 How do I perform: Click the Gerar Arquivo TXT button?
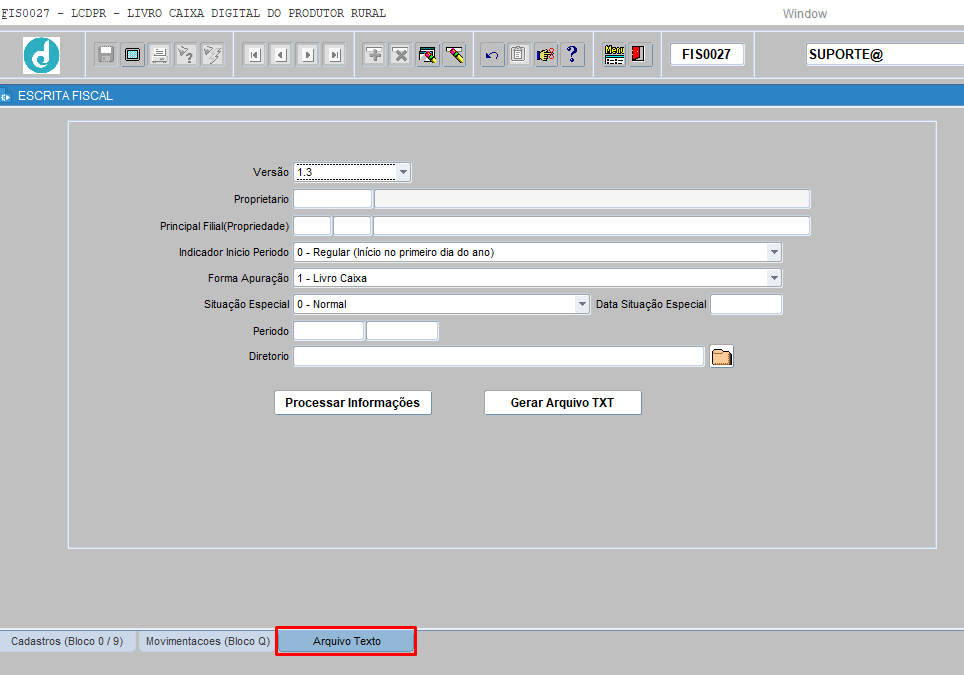[563, 403]
